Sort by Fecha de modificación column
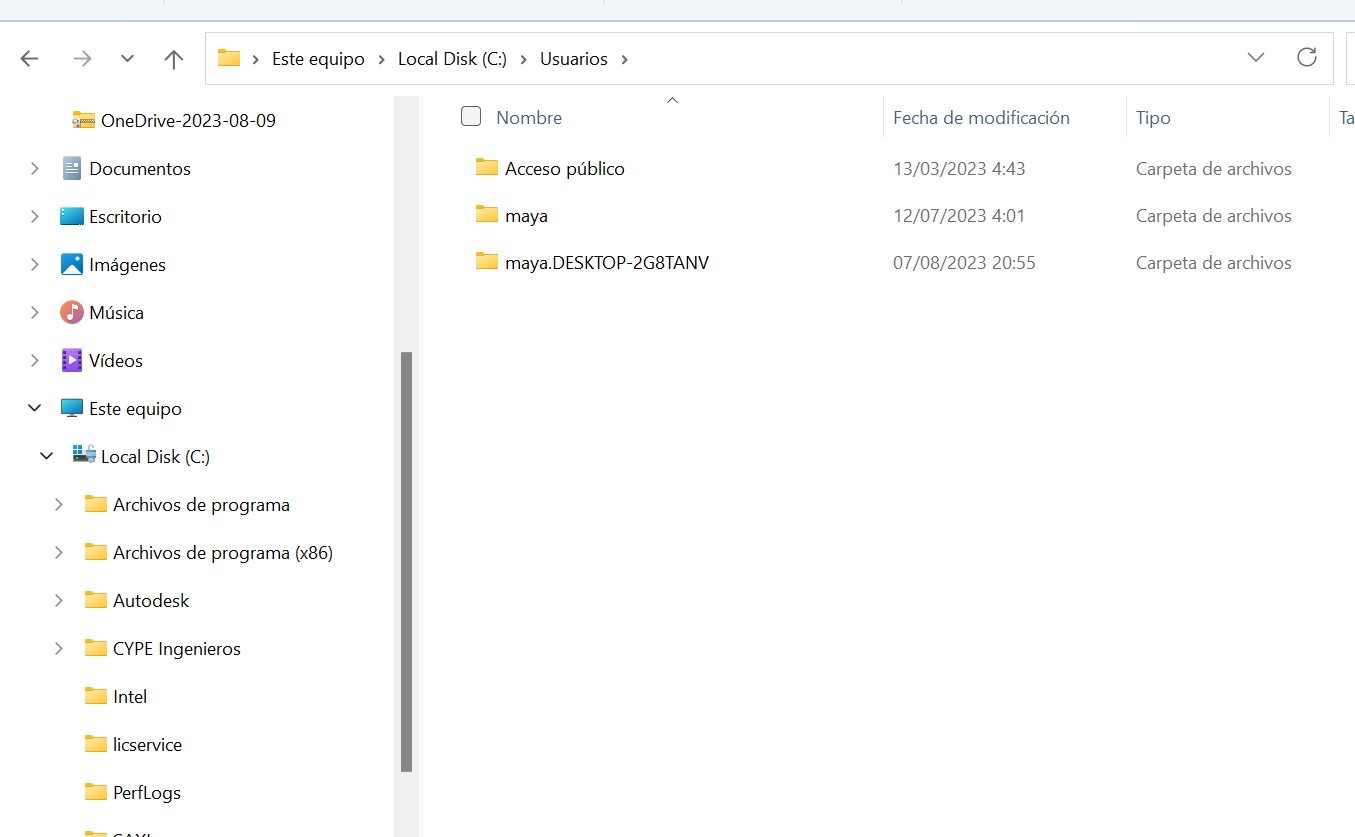The height and width of the screenshot is (837, 1355). 981,118
